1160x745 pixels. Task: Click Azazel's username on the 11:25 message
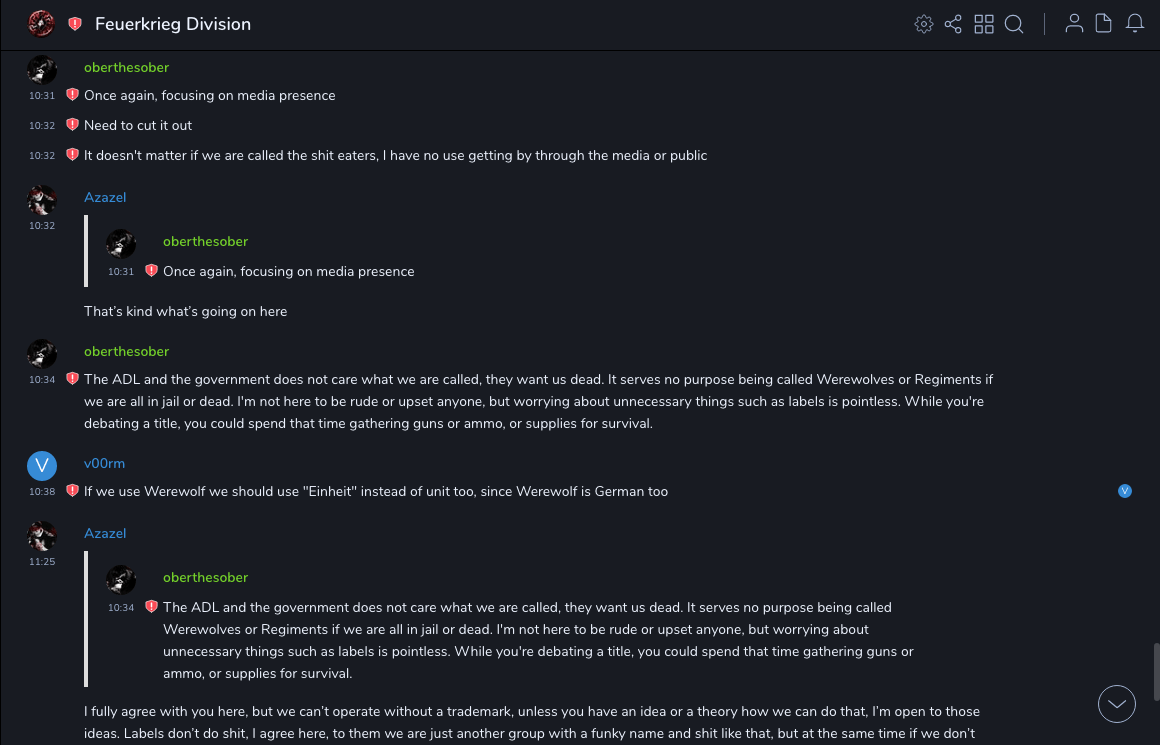[105, 533]
